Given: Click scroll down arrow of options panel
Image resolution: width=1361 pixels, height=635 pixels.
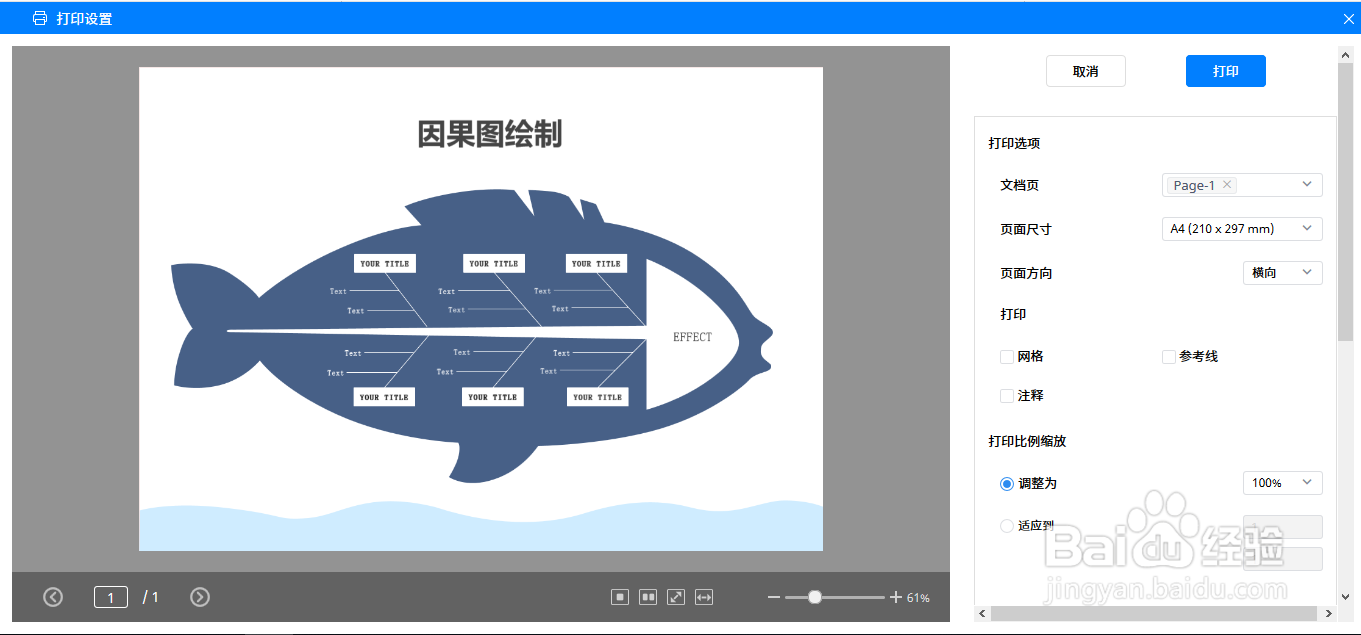Looking at the screenshot, I should pos(1346,597).
